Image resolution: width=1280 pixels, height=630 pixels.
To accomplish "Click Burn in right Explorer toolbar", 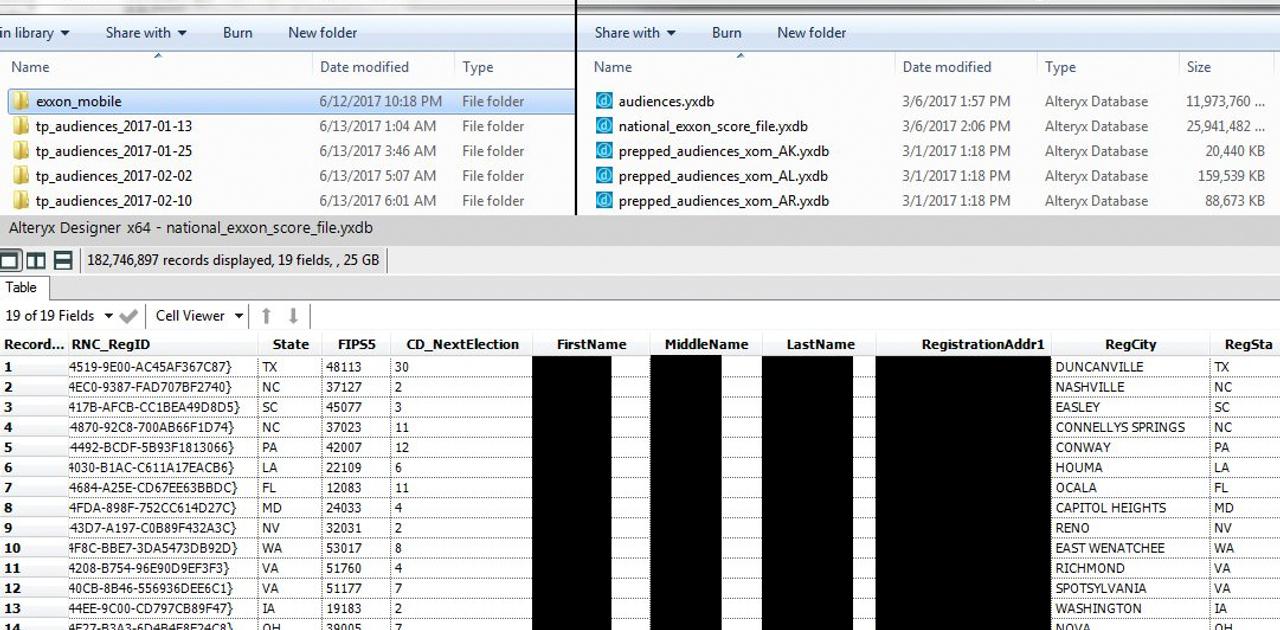I will 727,33.
